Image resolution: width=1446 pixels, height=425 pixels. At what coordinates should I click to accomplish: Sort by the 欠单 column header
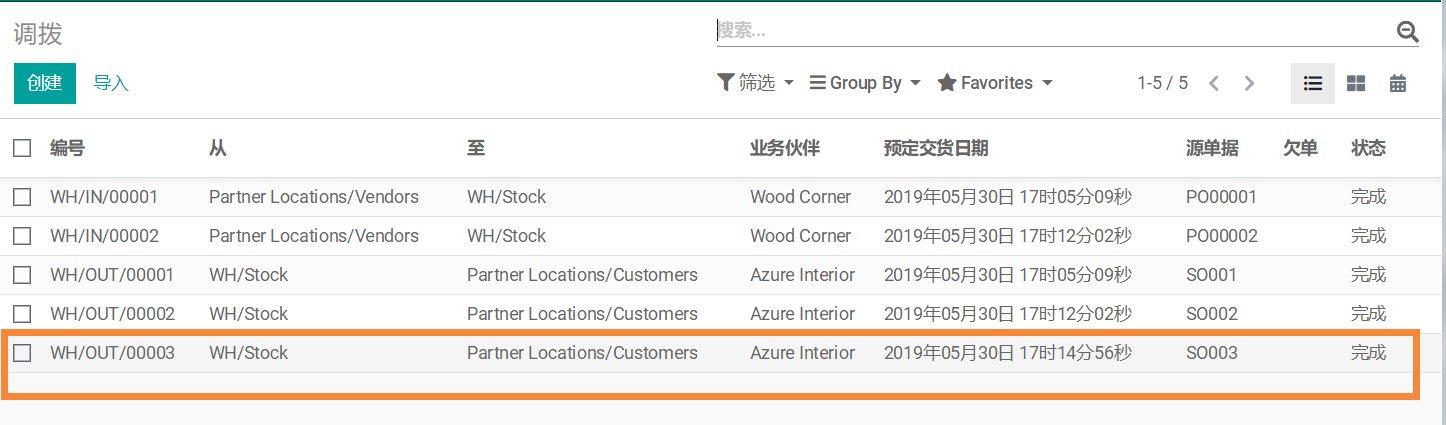1300,148
